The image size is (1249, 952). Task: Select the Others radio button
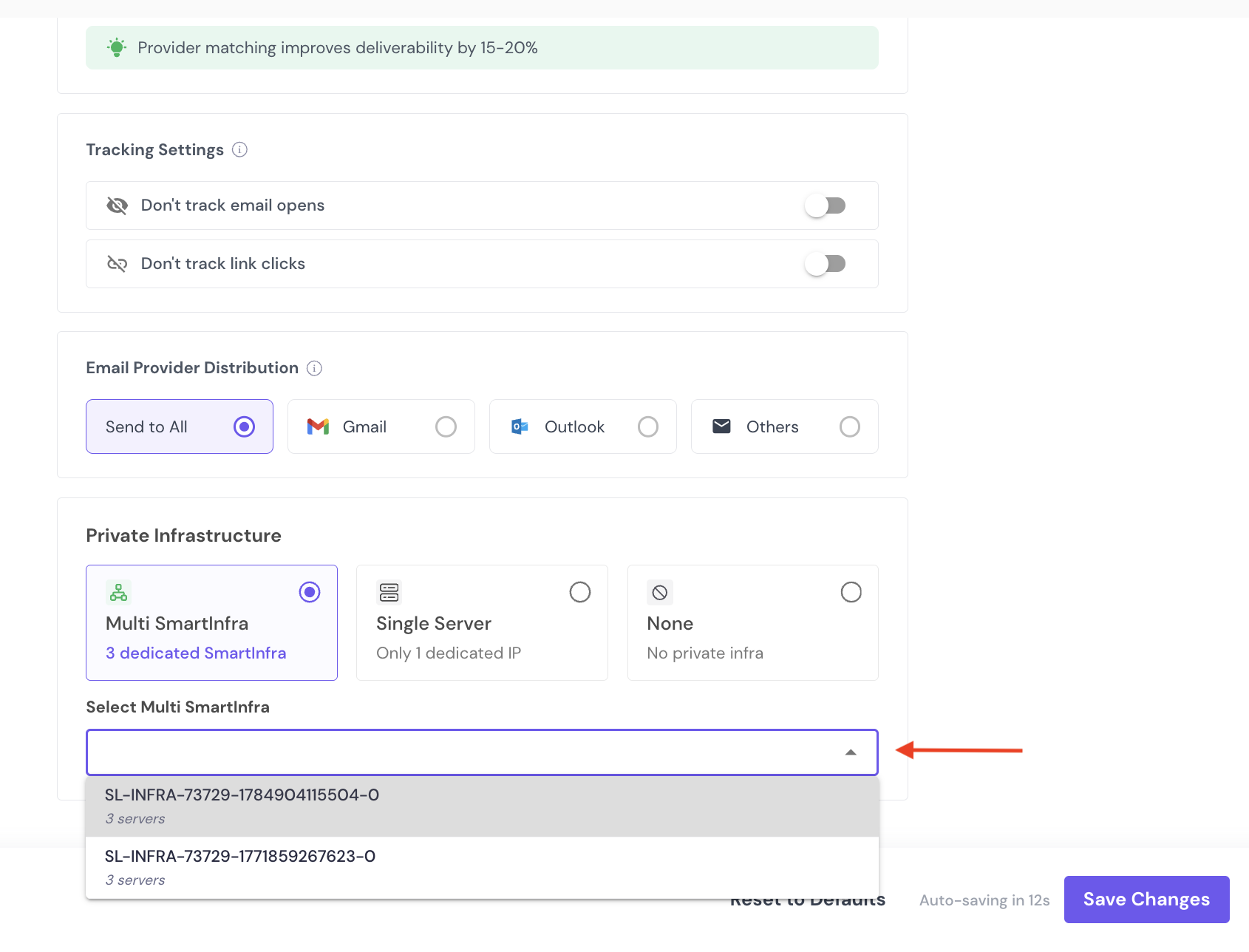click(x=849, y=426)
